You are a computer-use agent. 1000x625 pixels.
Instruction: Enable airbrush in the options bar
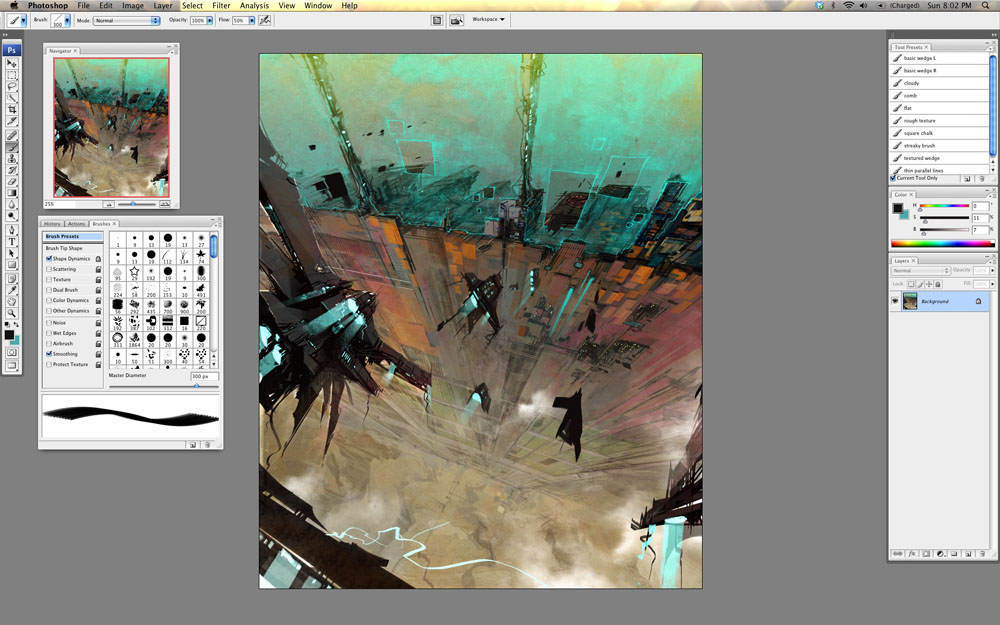pyautogui.click(x=265, y=20)
